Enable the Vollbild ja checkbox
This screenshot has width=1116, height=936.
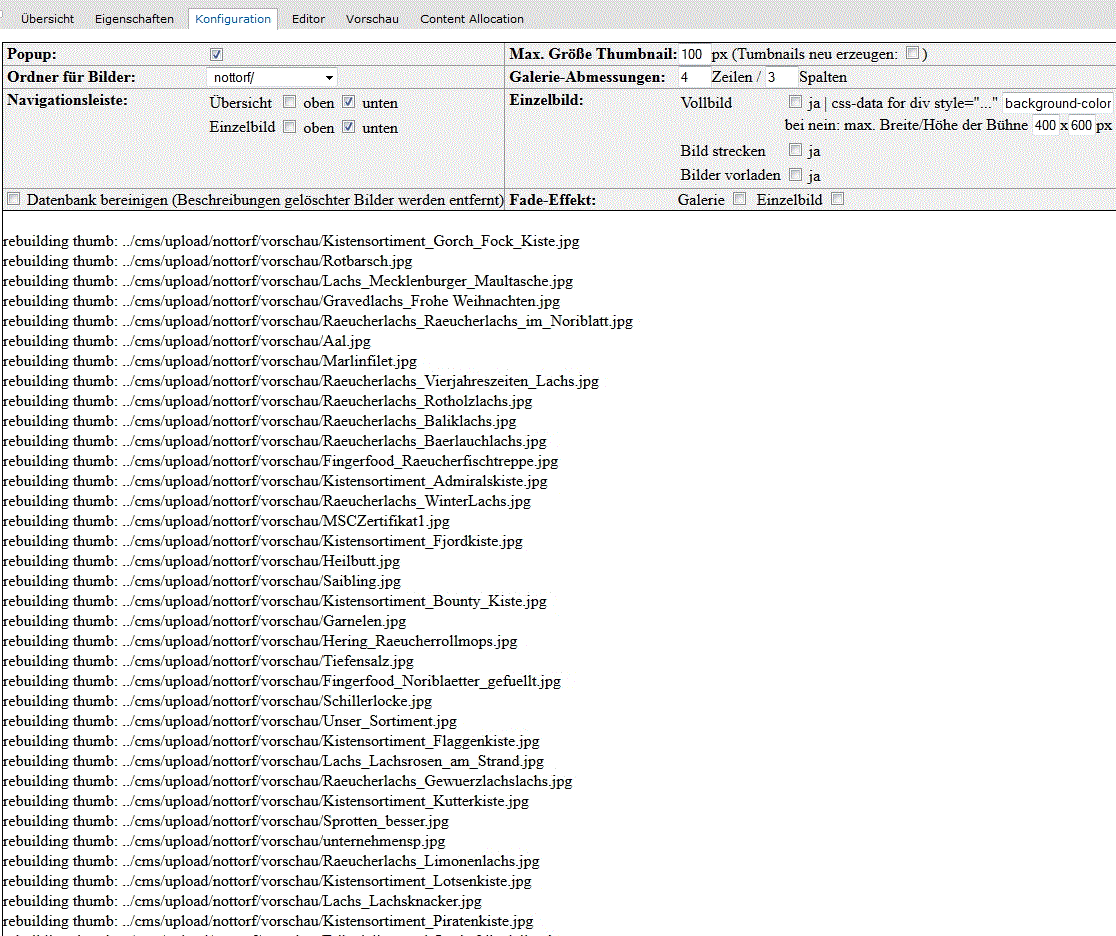(x=795, y=102)
